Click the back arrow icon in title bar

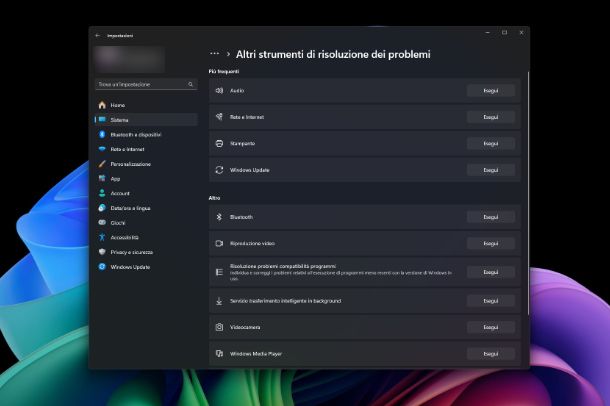(98, 35)
